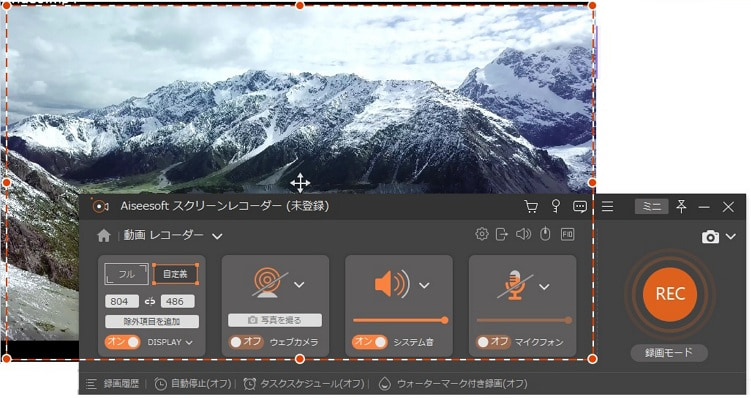This screenshot has width=751, height=398.
Task: Click the microphone volume slider
Action: 523,320
